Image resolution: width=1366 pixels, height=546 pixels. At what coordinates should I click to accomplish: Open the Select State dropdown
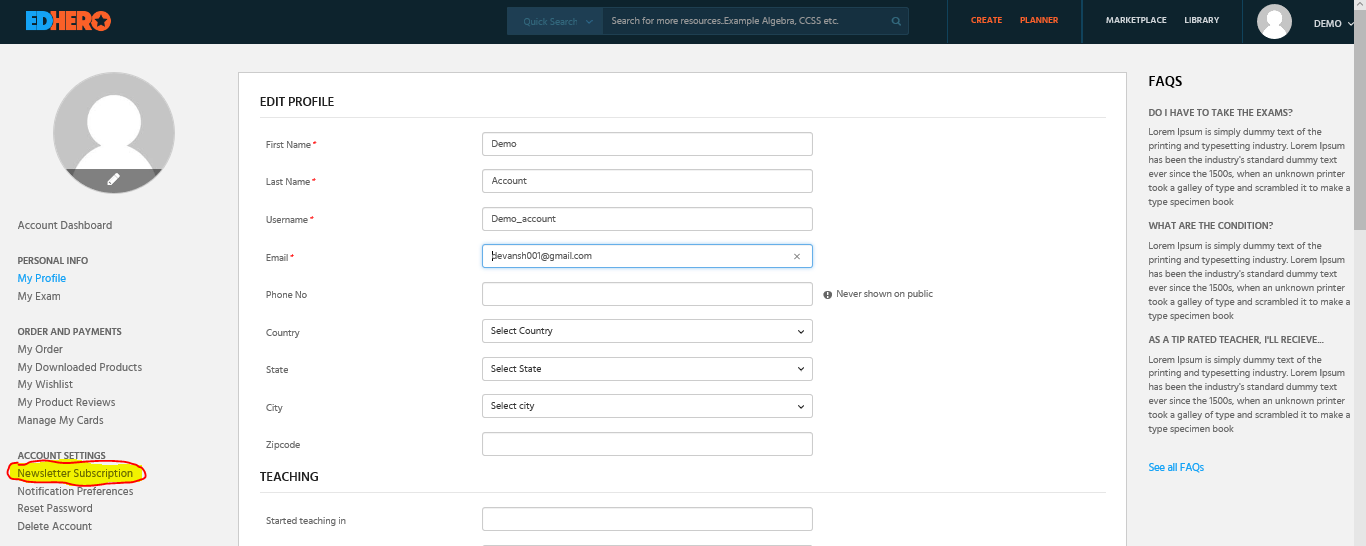point(647,369)
